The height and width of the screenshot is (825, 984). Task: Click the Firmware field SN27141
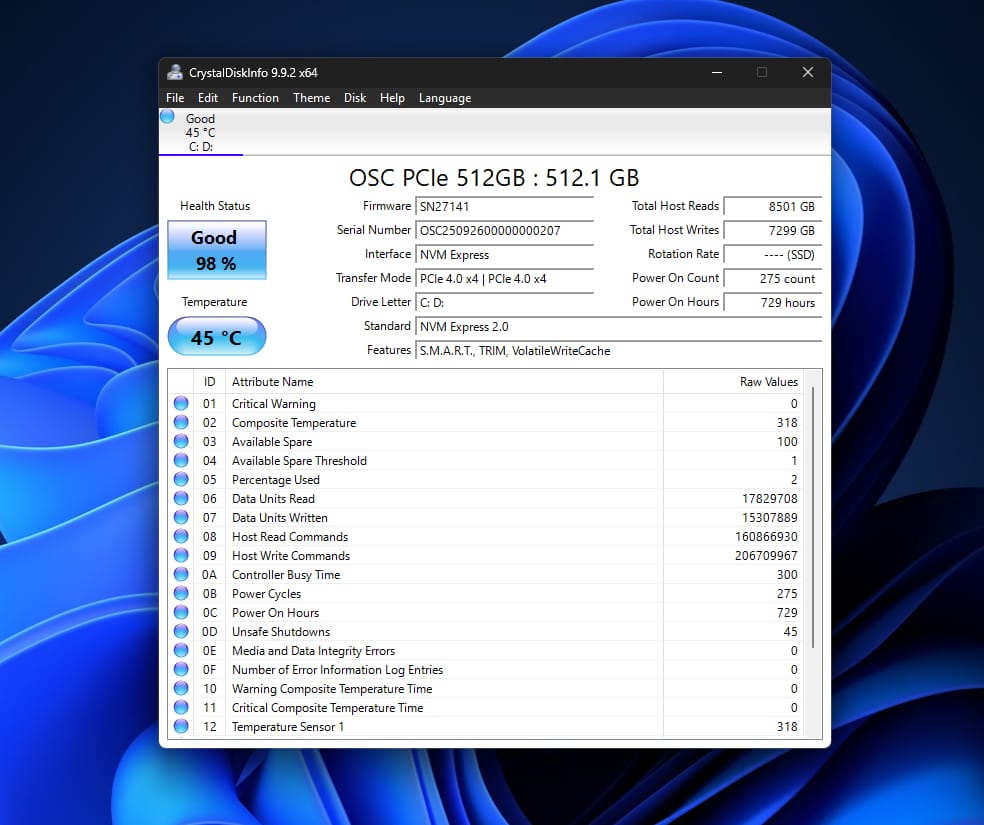pyautogui.click(x=505, y=206)
